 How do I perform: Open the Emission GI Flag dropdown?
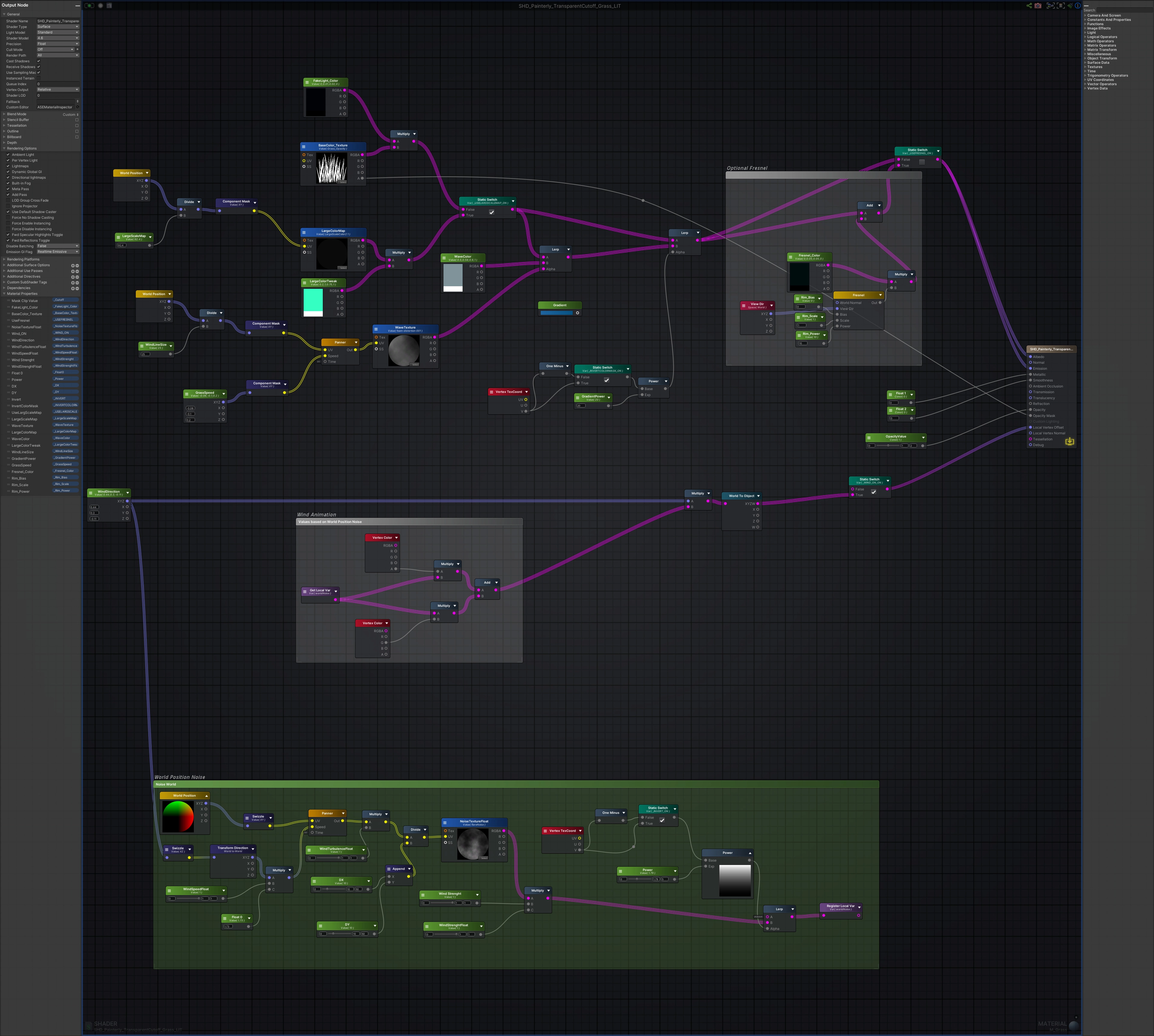pos(57,252)
